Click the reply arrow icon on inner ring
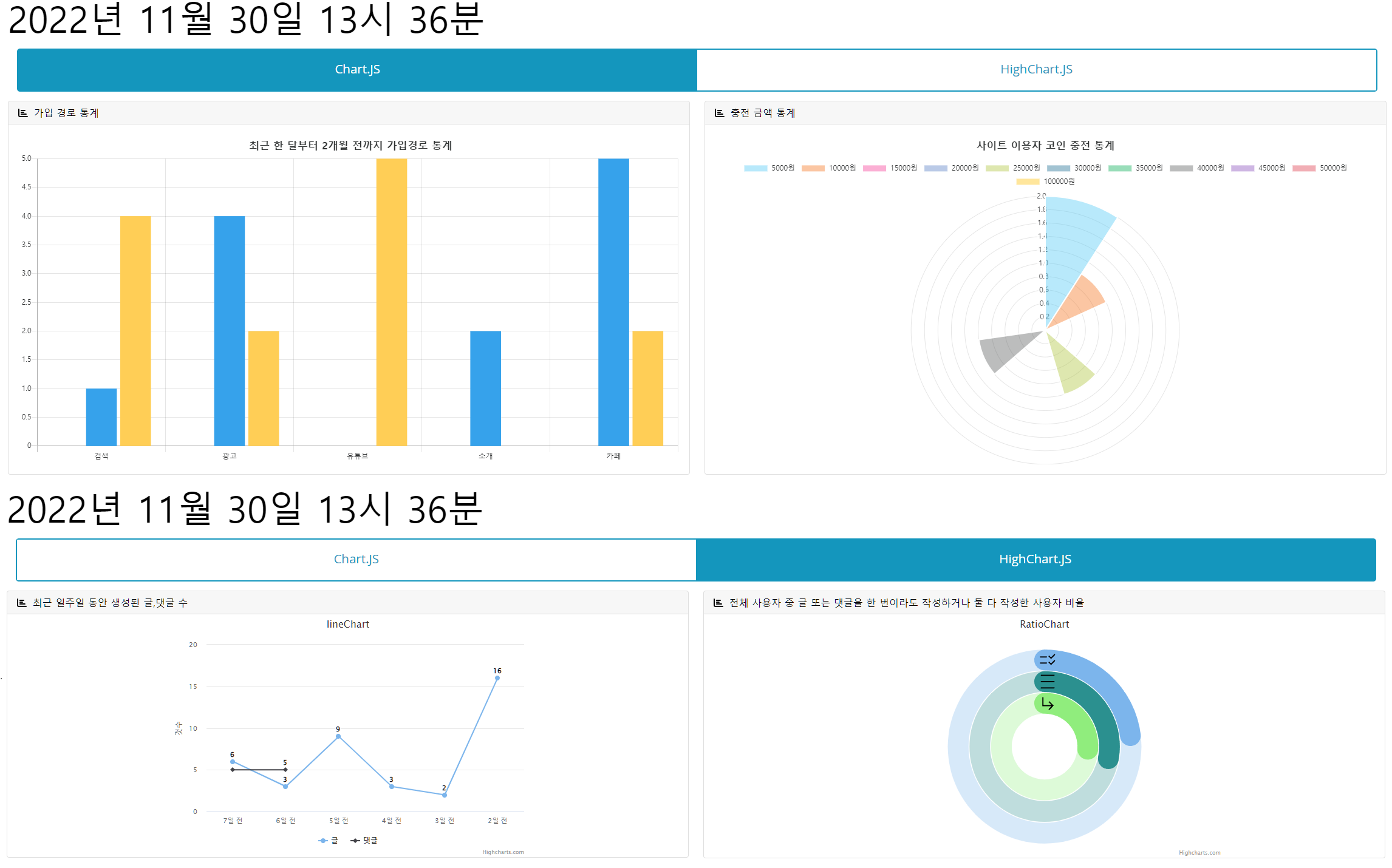The image size is (1392, 868). pyautogui.click(x=1047, y=704)
